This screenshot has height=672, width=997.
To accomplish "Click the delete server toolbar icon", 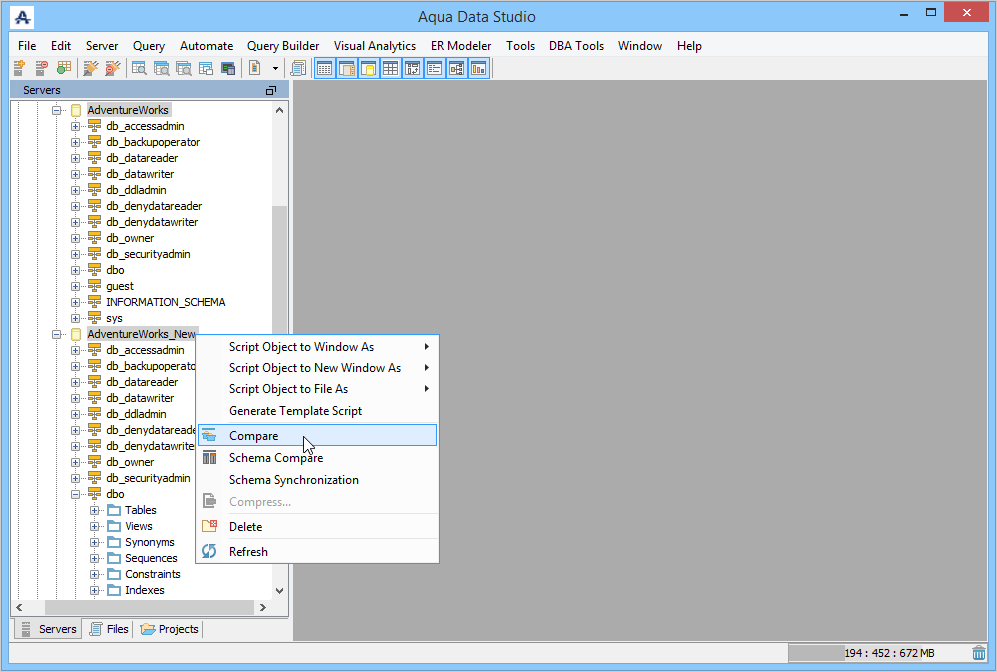I will 41,68.
